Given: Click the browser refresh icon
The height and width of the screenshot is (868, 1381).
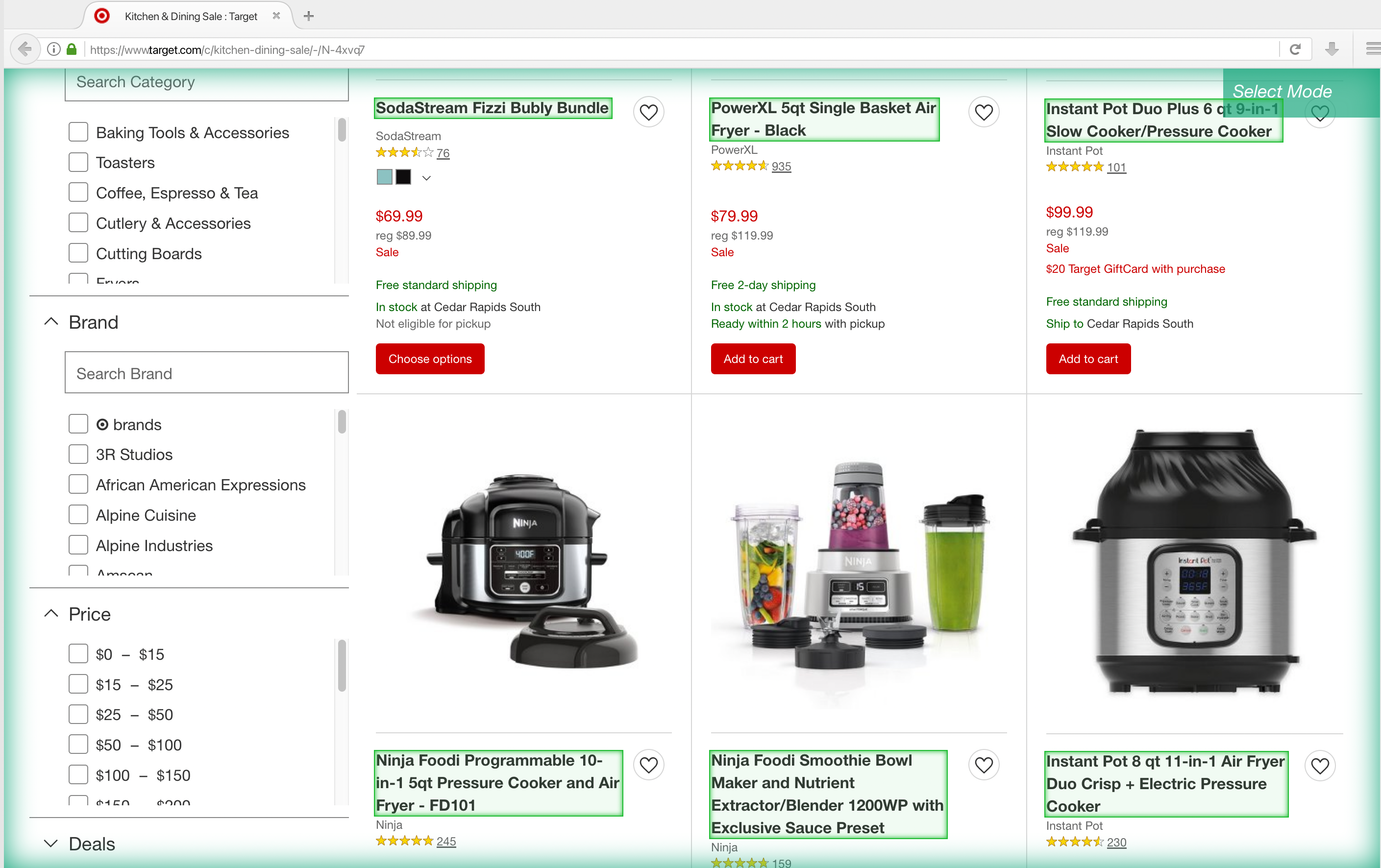Looking at the screenshot, I should [1296, 49].
